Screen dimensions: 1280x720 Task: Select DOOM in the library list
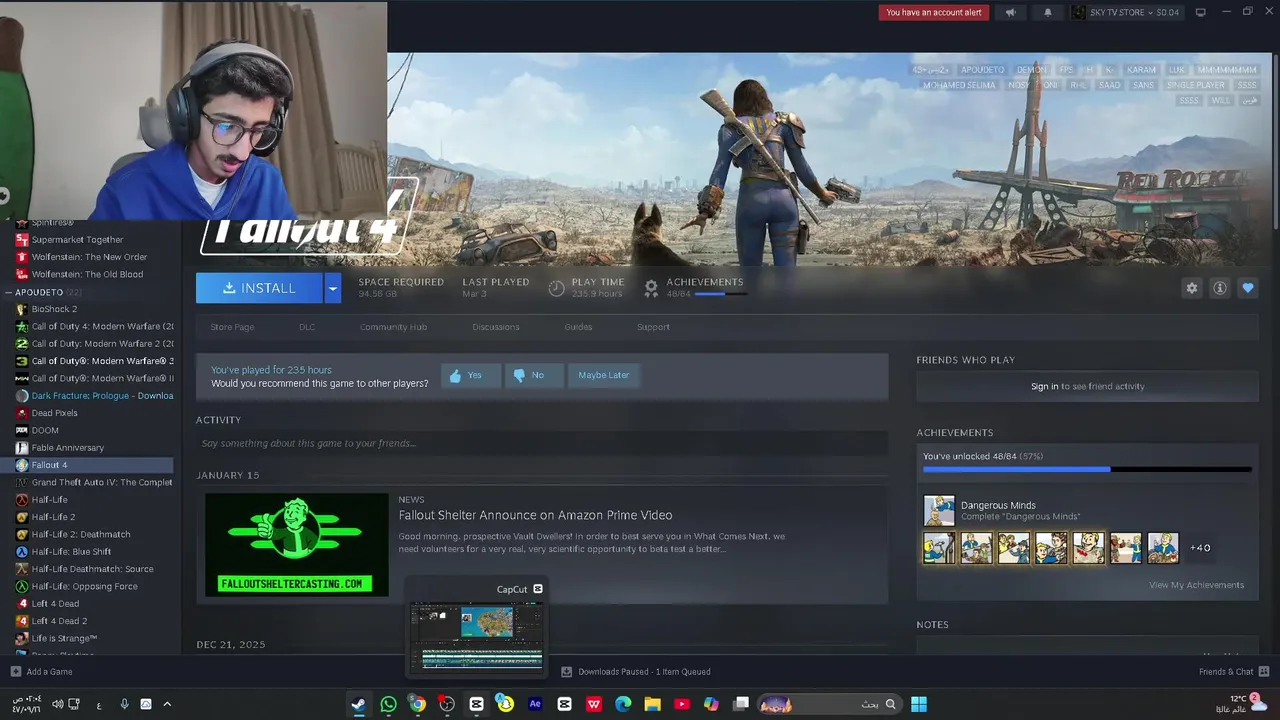pyautogui.click(x=45, y=430)
